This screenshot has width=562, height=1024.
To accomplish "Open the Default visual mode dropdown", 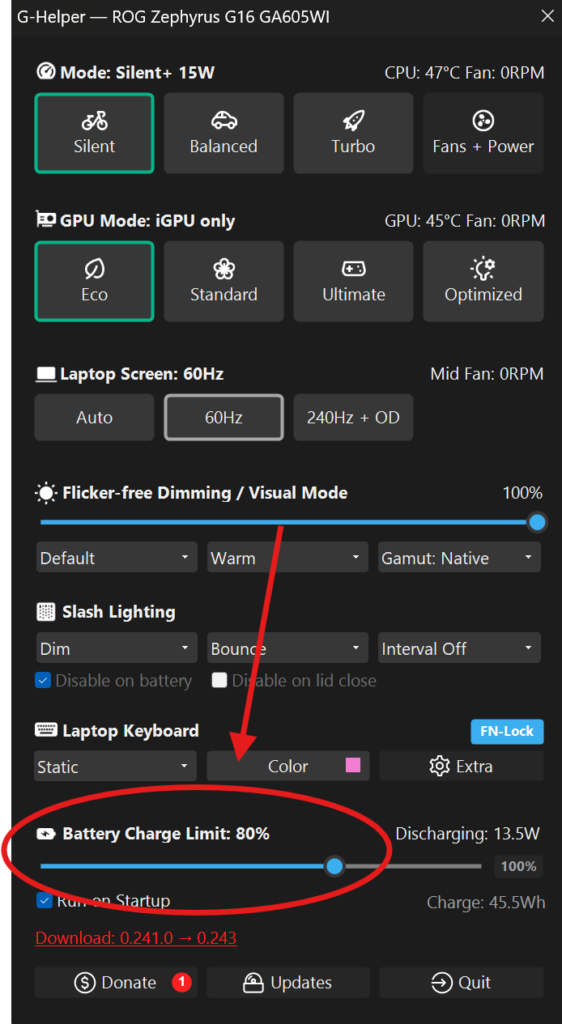I will [x=116, y=558].
